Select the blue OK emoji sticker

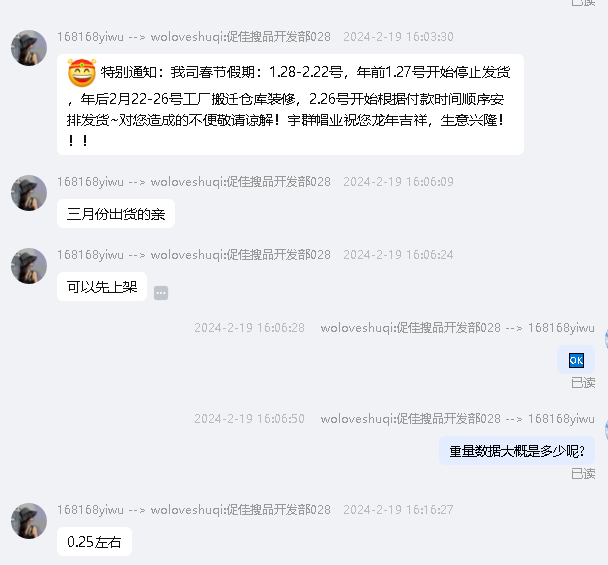[576, 360]
